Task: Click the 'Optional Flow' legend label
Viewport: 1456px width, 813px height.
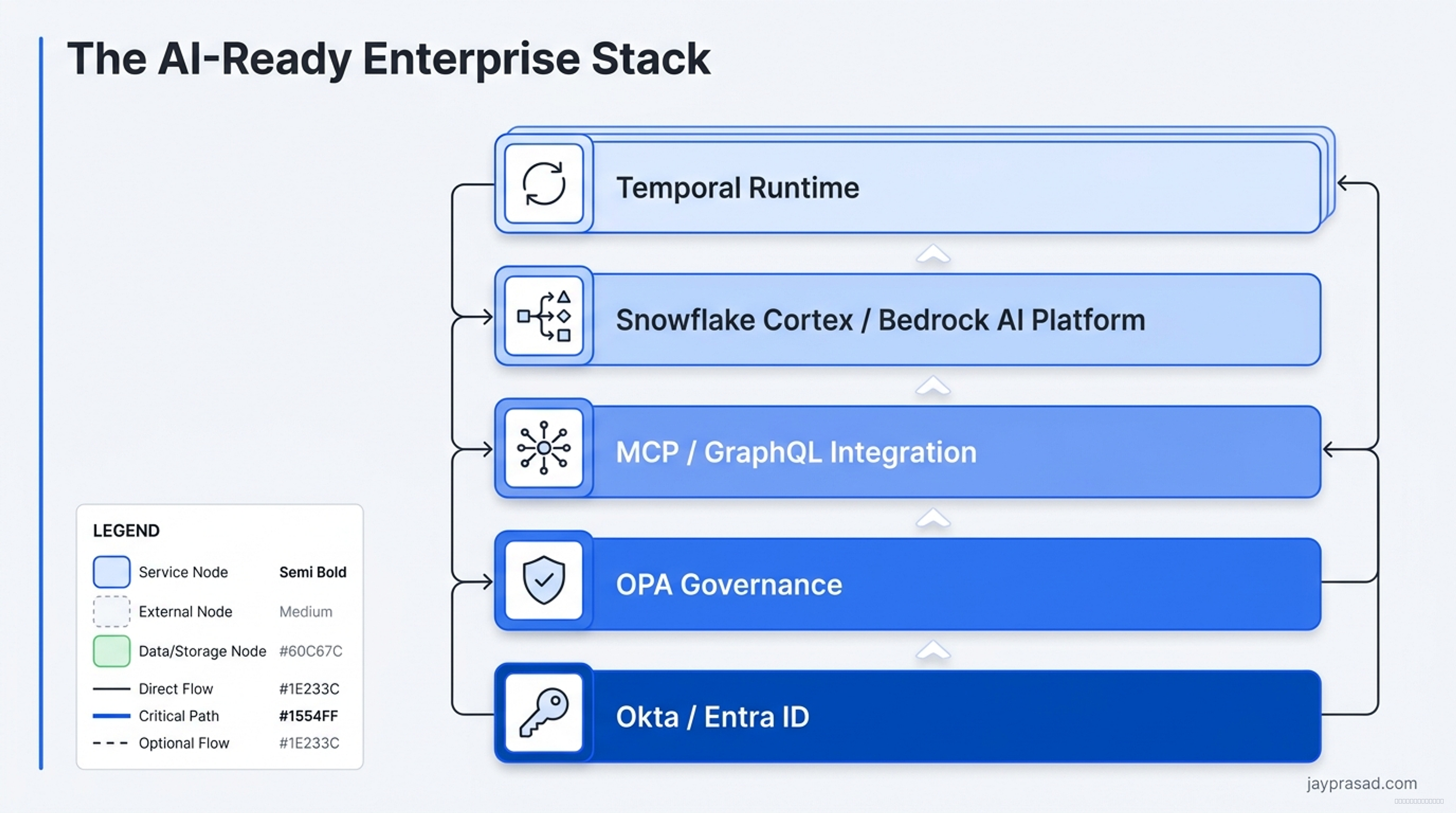Action: [x=184, y=743]
